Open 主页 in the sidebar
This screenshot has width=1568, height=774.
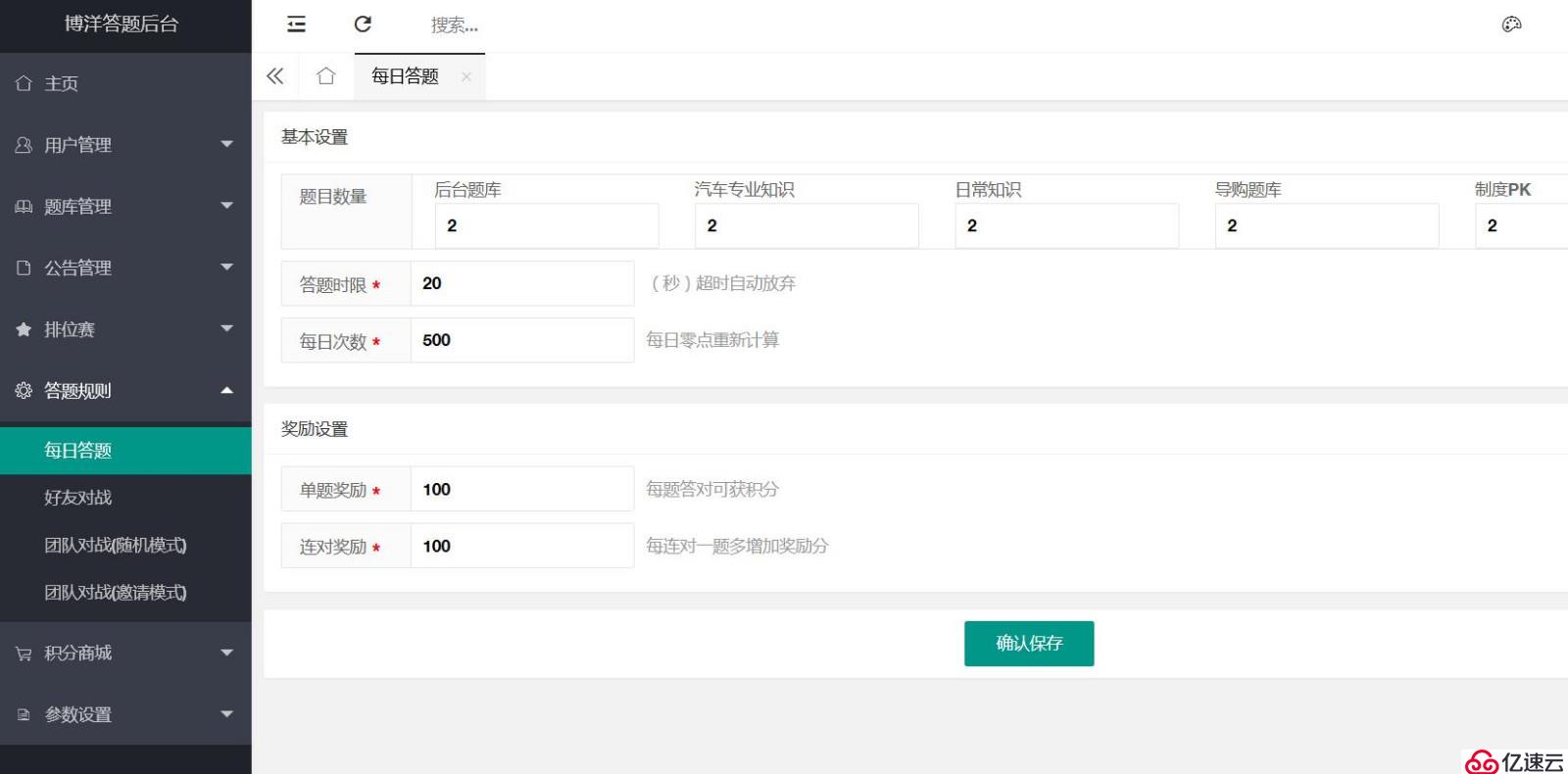tap(125, 84)
